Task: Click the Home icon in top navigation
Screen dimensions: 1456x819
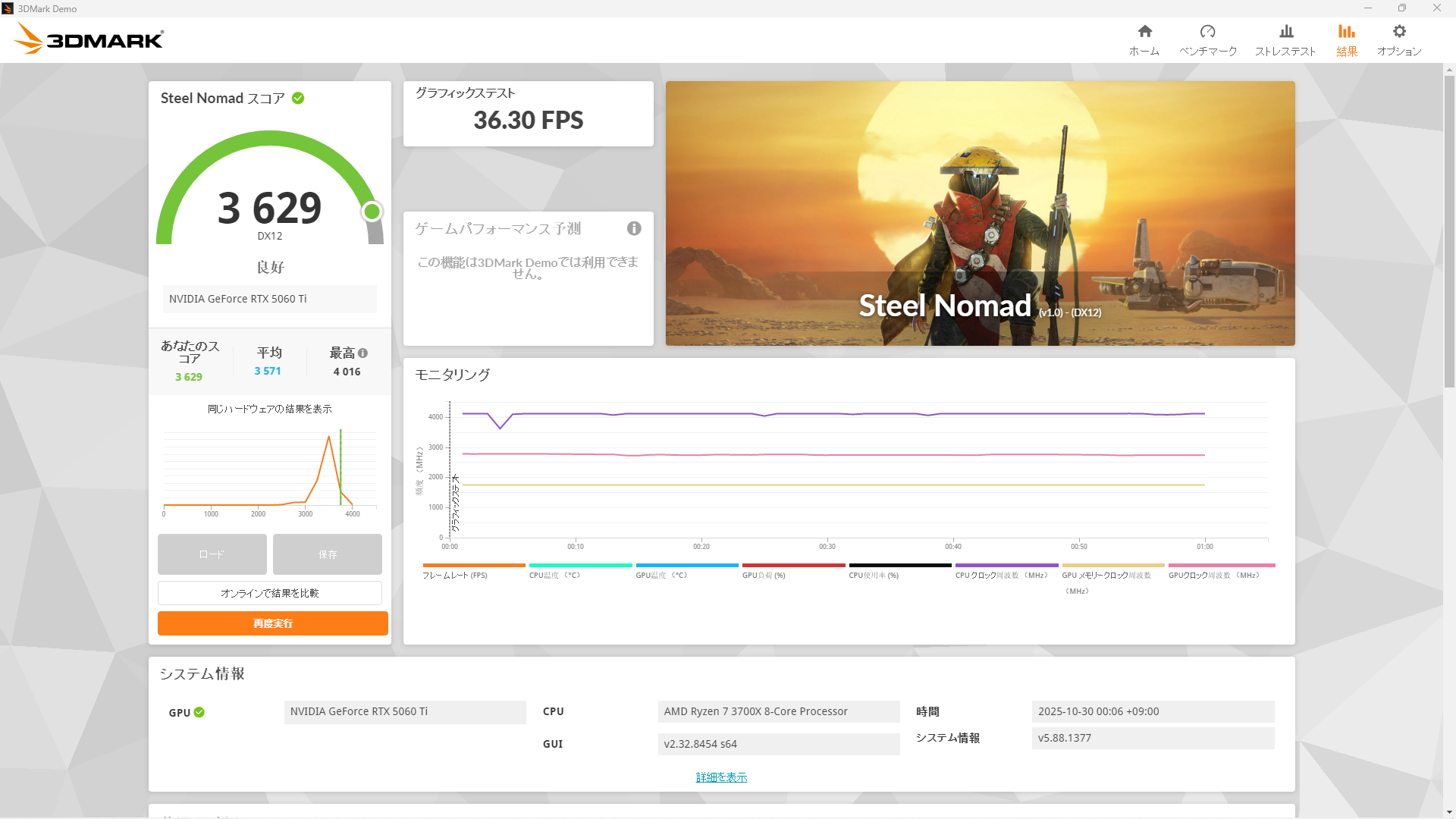Action: pos(1144,32)
